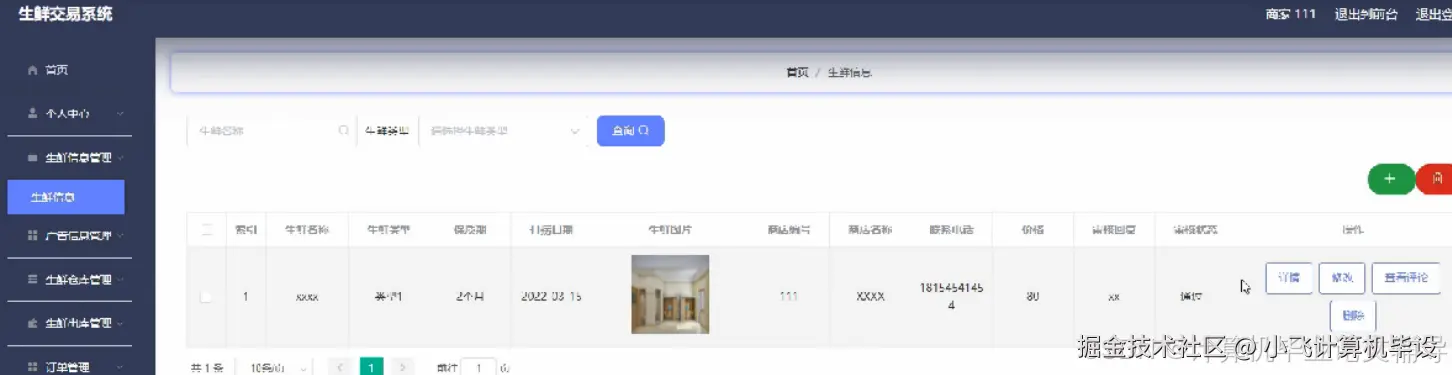Click the icon beside 生鲜信息管理
Screen dimensions: 1452x375
pyautogui.click(x=32, y=158)
